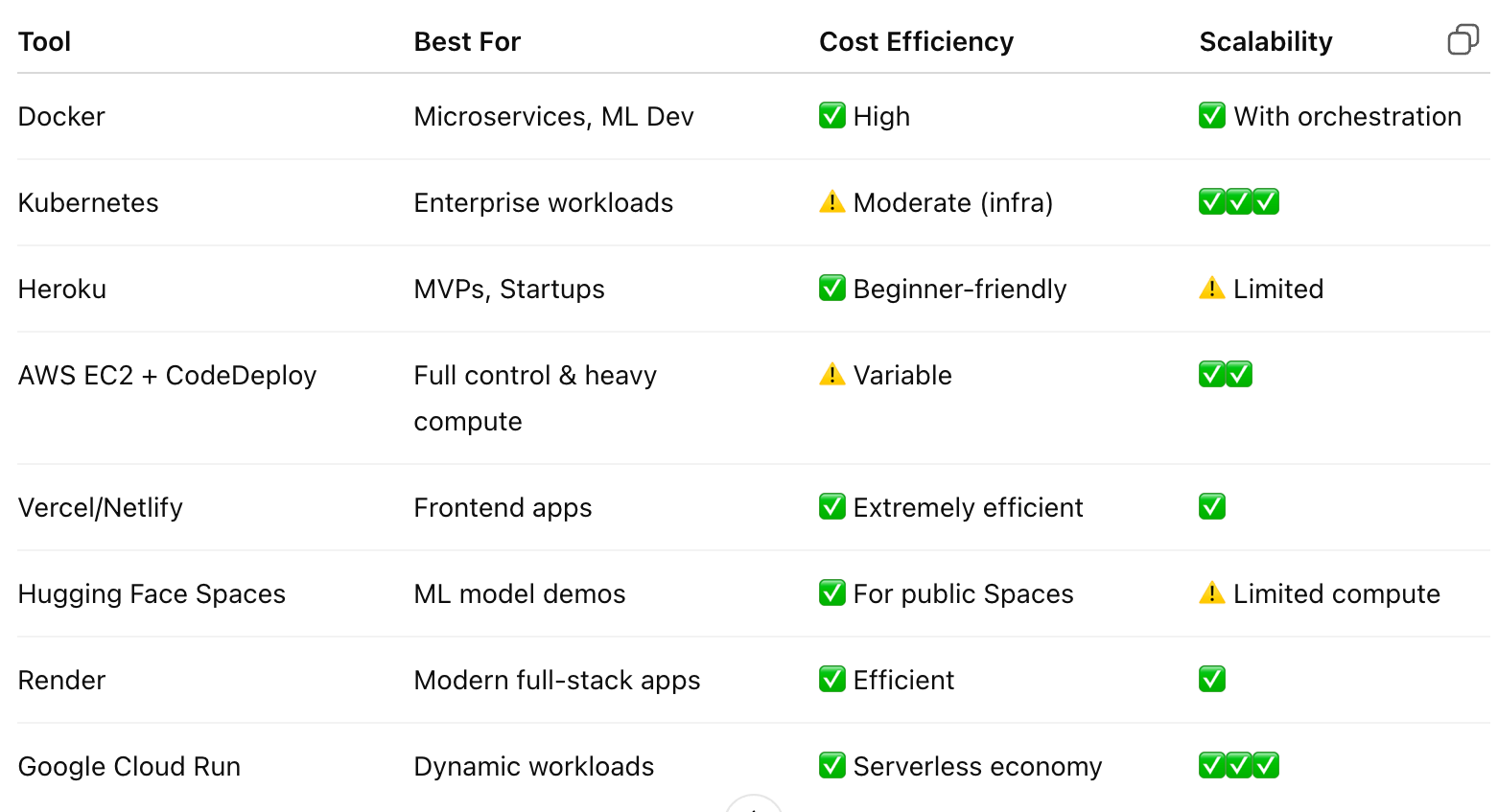Viewport: 1498px width, 812px height.
Task: Click the double checkmarks in AWS EC2 row
Action: point(1225,375)
